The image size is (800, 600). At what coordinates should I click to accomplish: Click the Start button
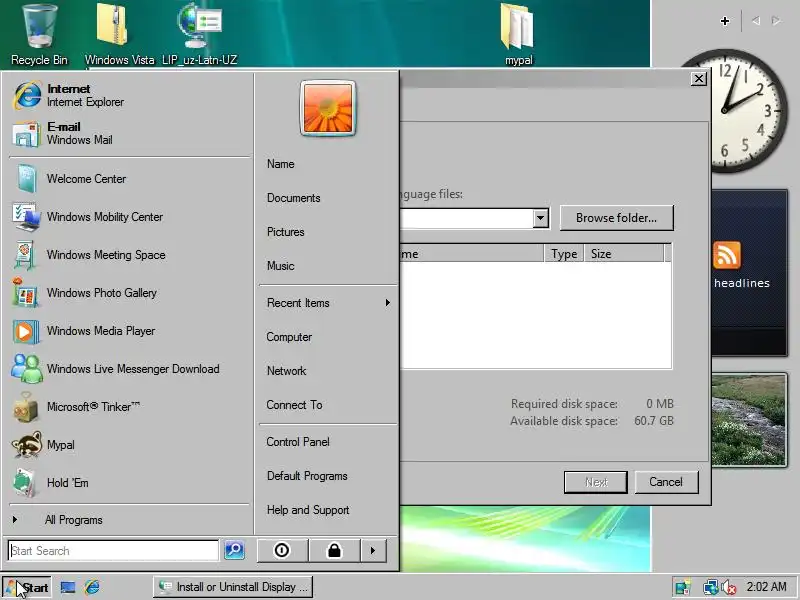(27, 587)
